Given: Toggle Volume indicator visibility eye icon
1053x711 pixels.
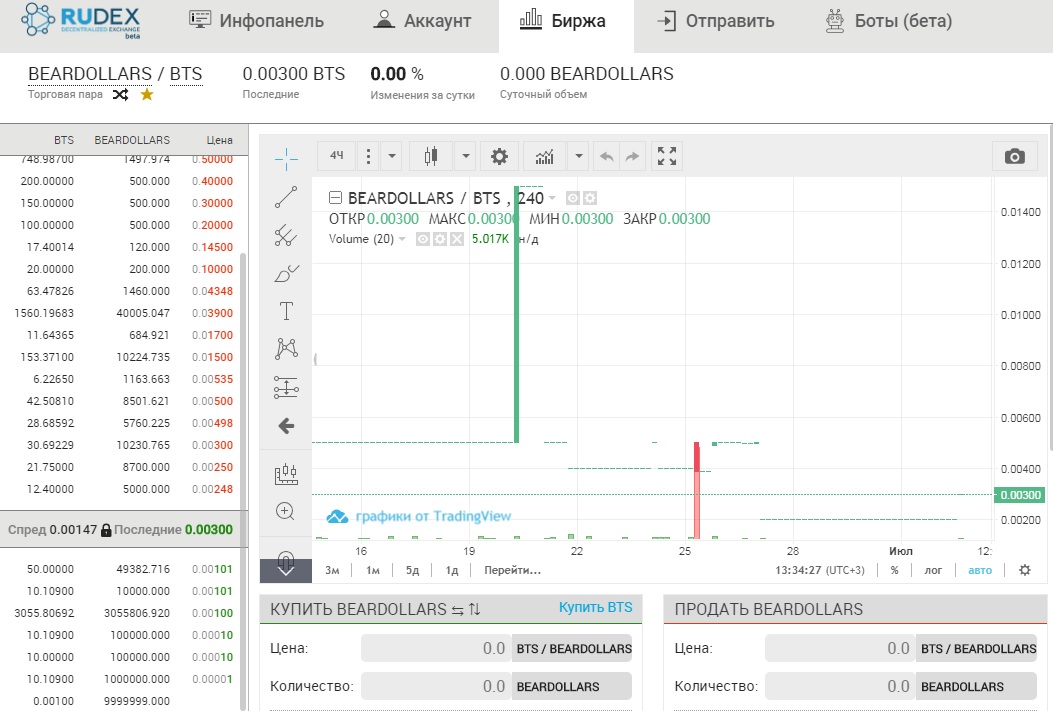Looking at the screenshot, I should point(422,239).
